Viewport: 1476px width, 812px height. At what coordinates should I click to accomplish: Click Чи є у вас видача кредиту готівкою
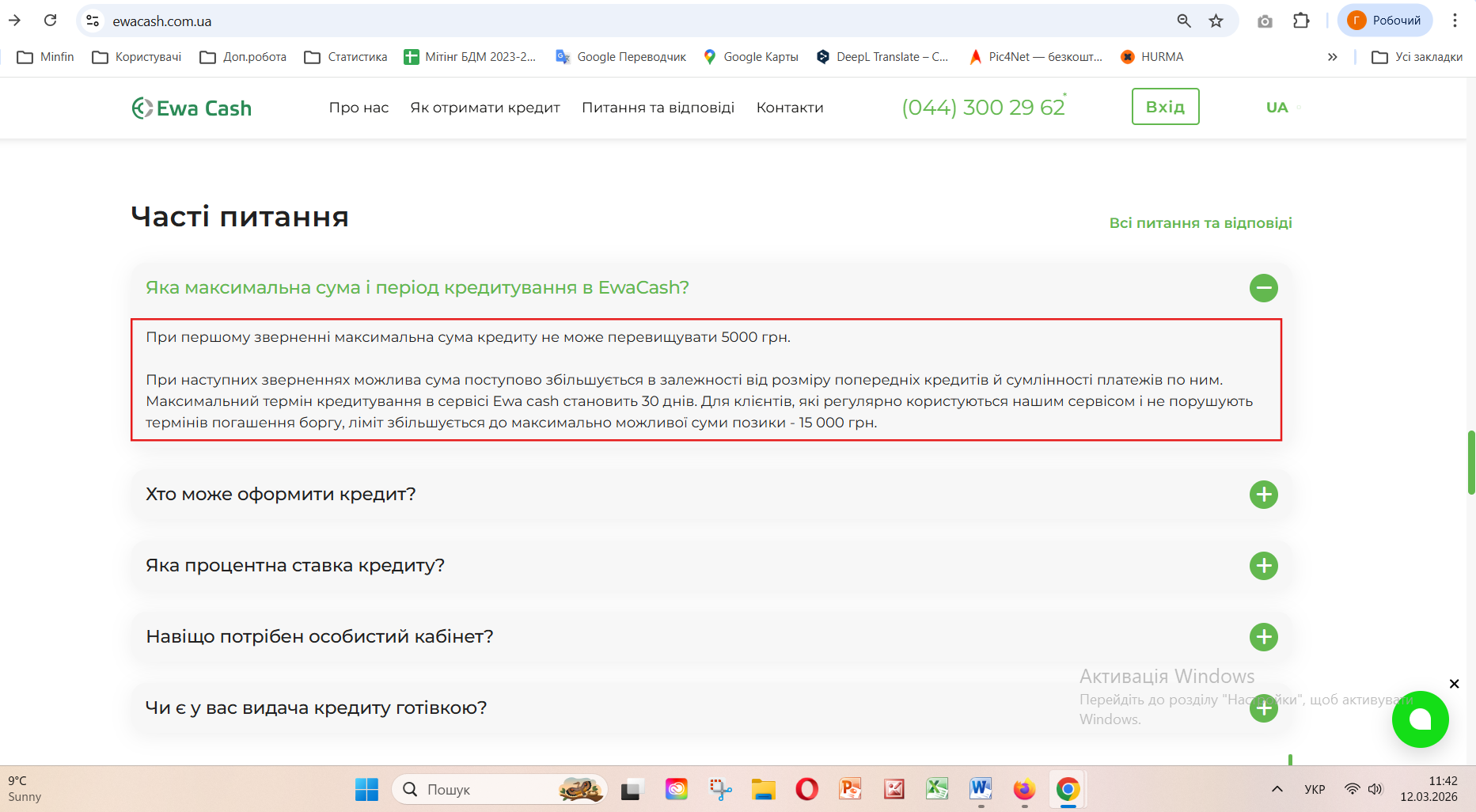coord(316,708)
